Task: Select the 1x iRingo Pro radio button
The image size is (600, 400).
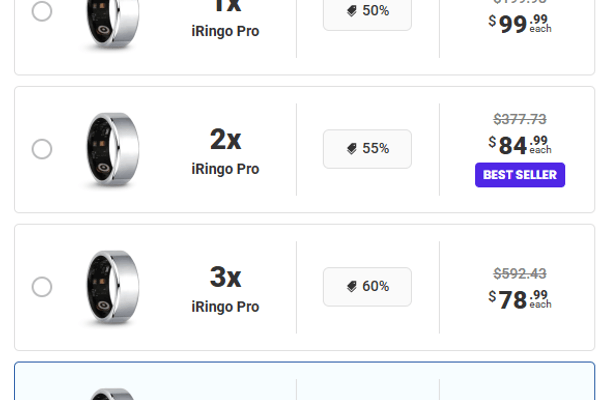Action: pyautogui.click(x=42, y=11)
